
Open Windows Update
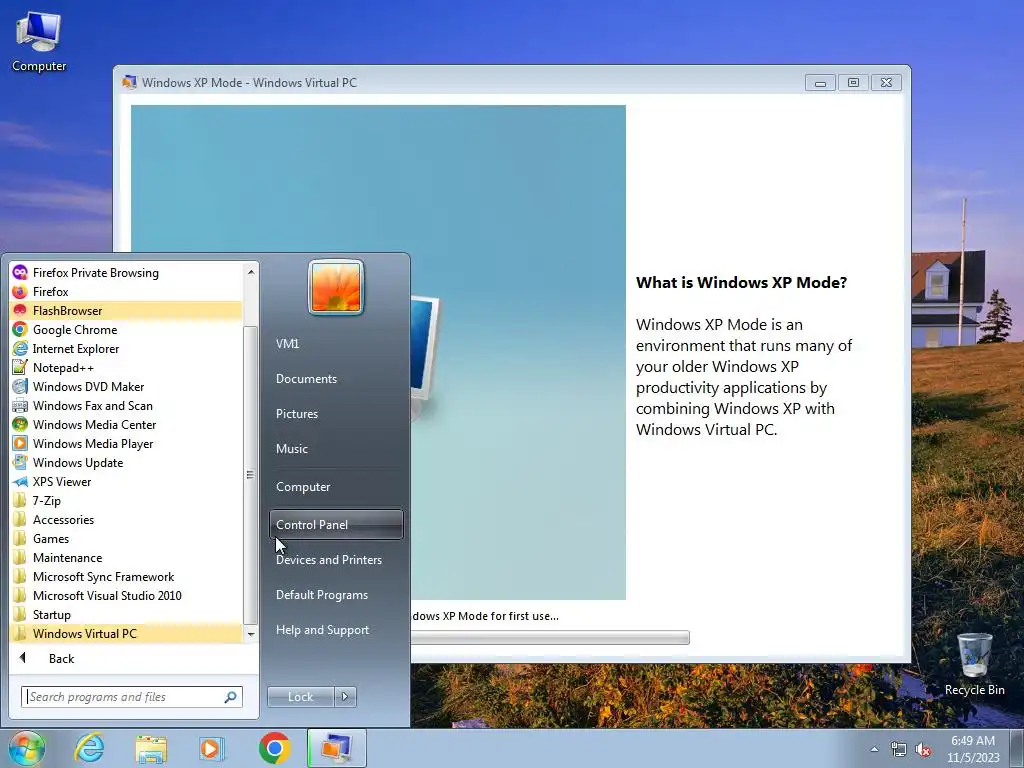pos(126,462)
